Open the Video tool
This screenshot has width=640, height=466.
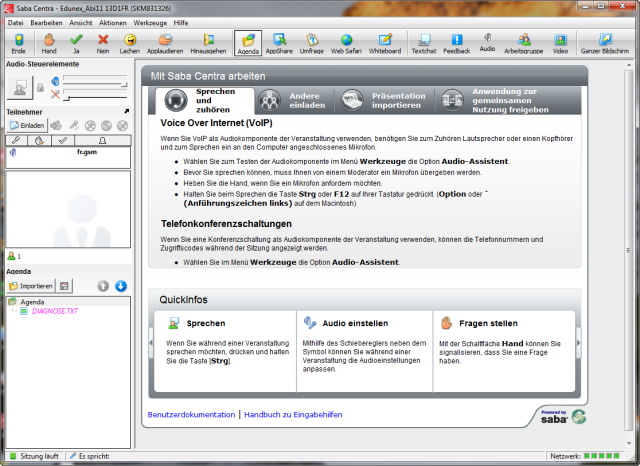[x=560, y=44]
